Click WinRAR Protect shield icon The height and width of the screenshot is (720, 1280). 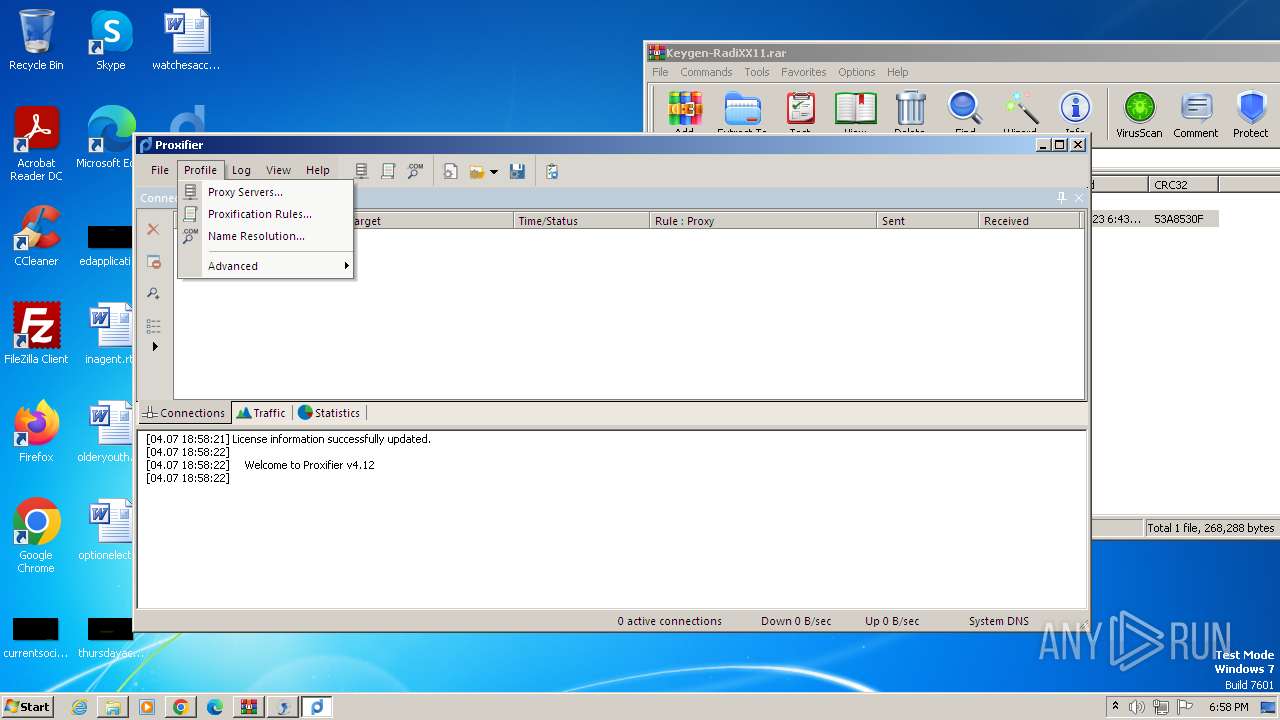(1250, 115)
